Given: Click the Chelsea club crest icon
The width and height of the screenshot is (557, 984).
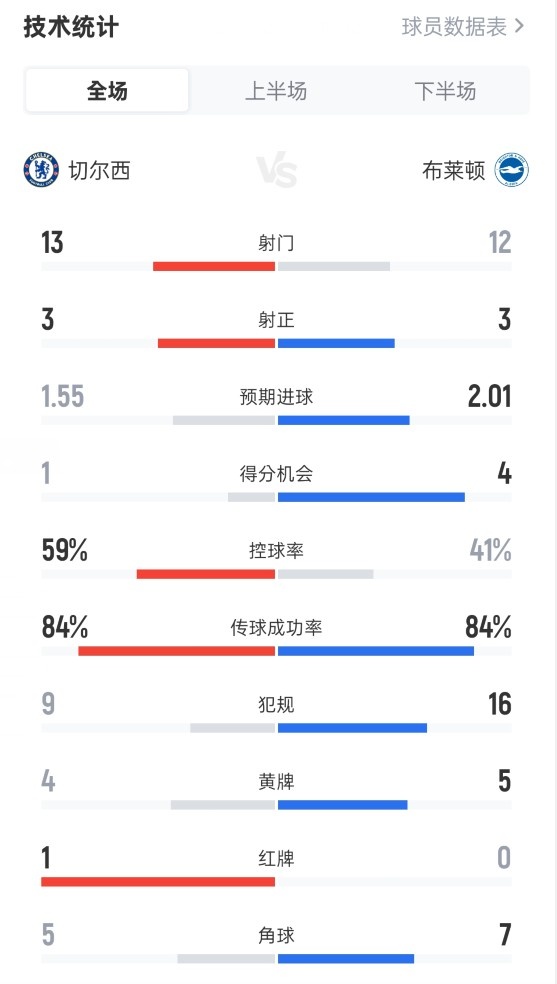Looking at the screenshot, I should 41,169.
